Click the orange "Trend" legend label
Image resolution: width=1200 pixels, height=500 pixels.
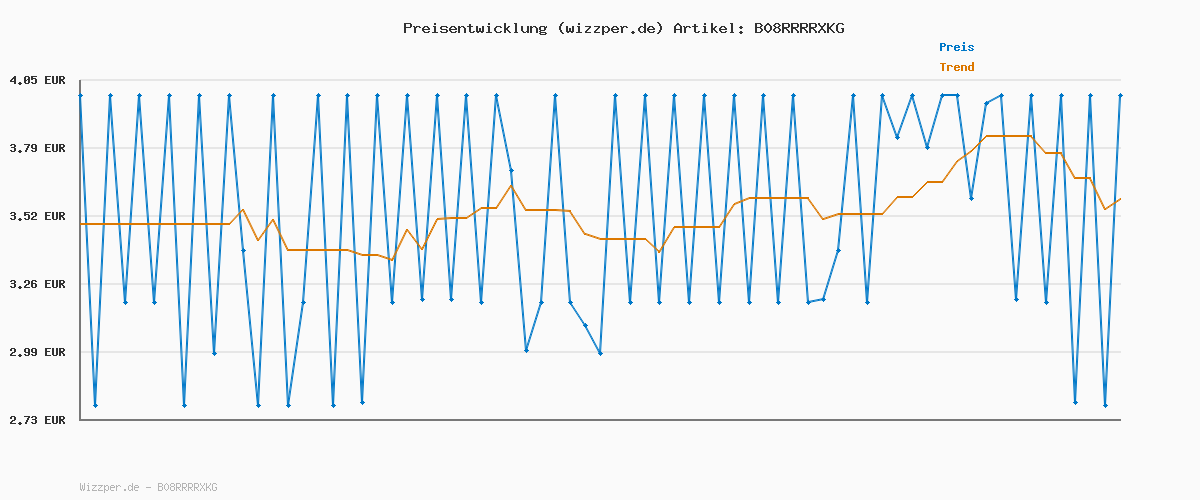(x=956, y=67)
